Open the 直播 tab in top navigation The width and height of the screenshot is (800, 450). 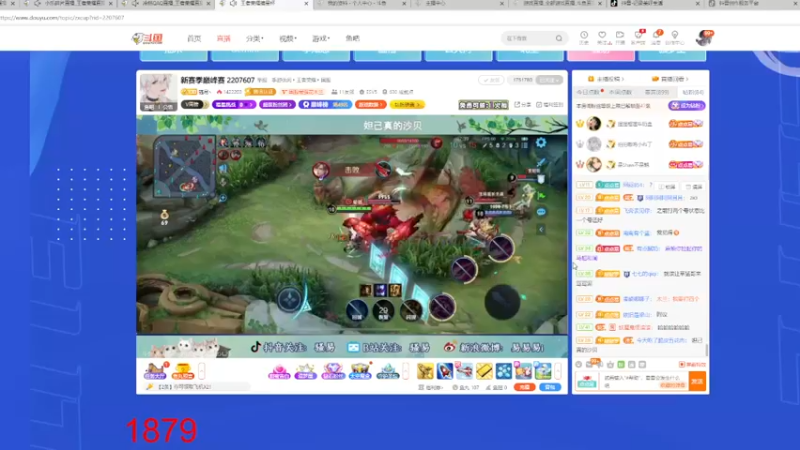pos(223,38)
